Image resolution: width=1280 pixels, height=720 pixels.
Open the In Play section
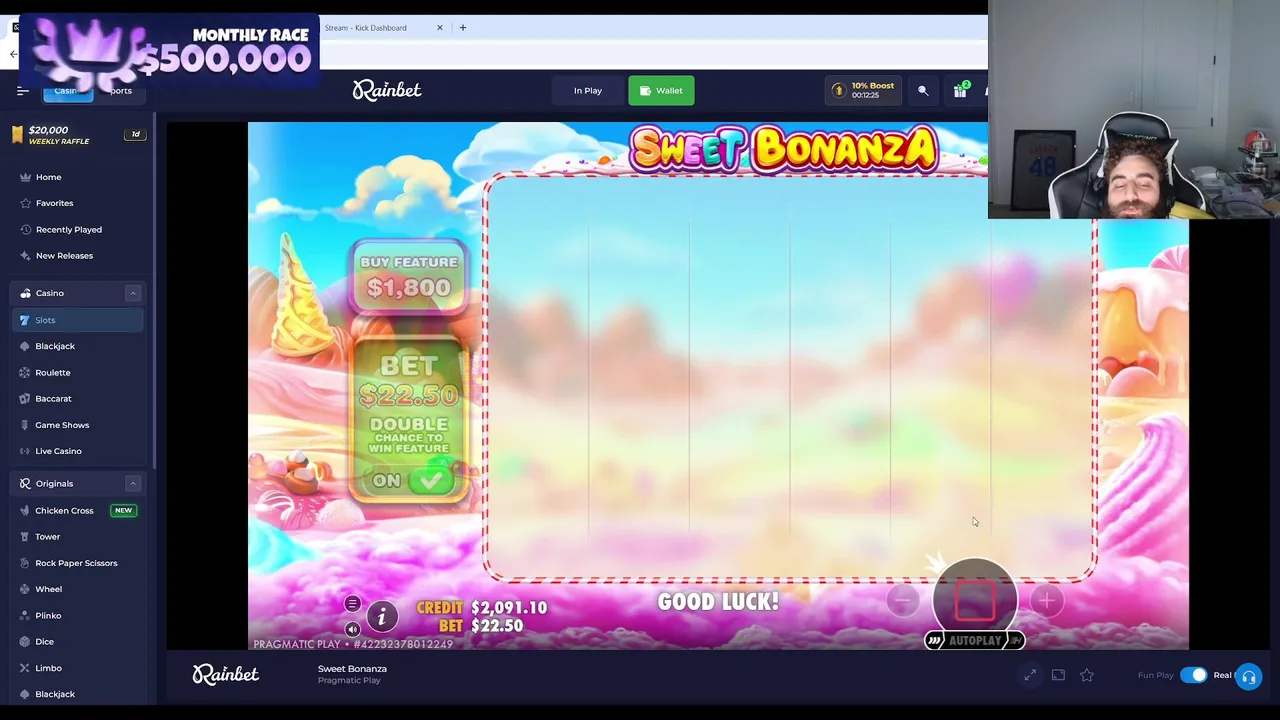[x=588, y=91]
